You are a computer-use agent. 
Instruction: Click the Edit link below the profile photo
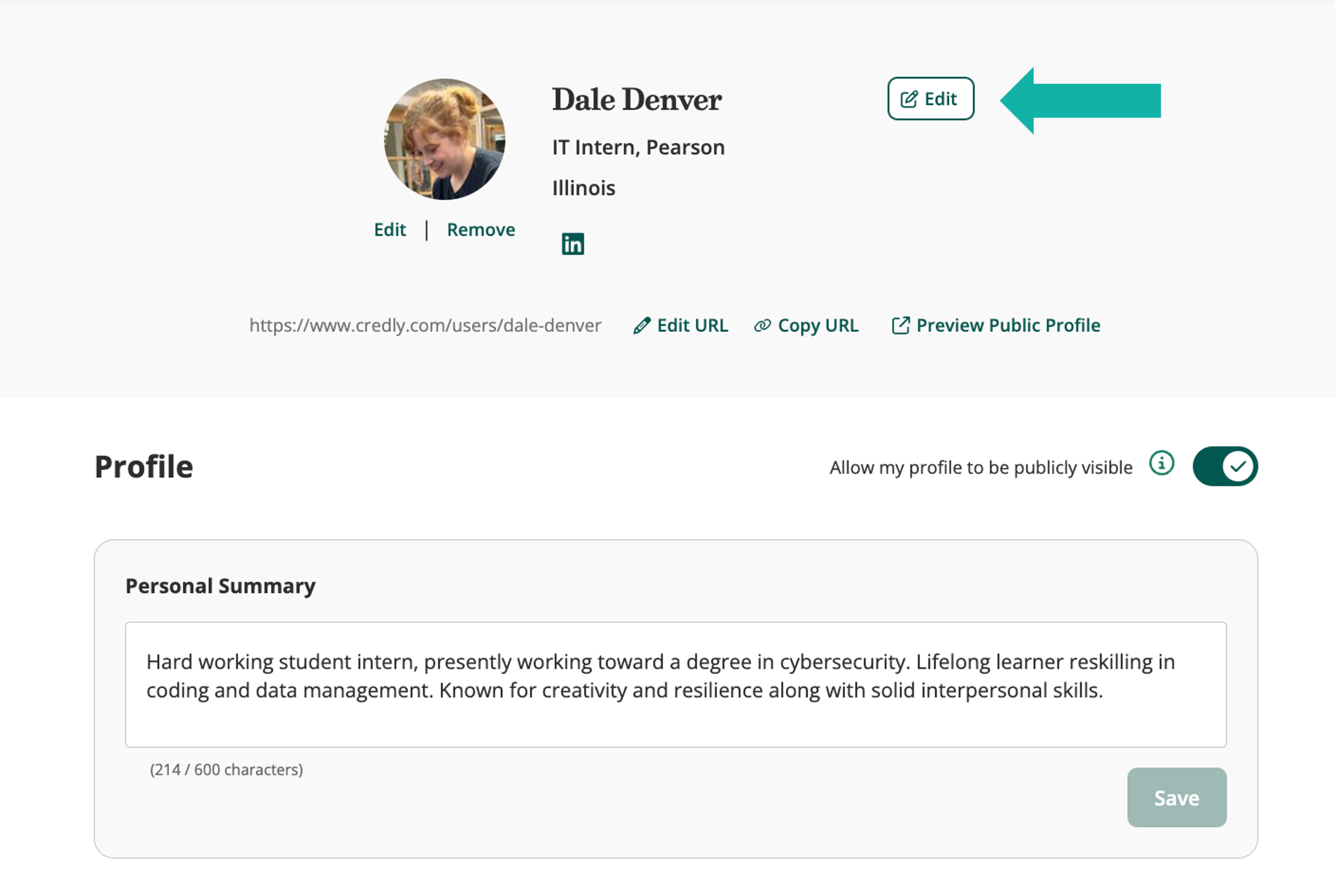tap(390, 230)
